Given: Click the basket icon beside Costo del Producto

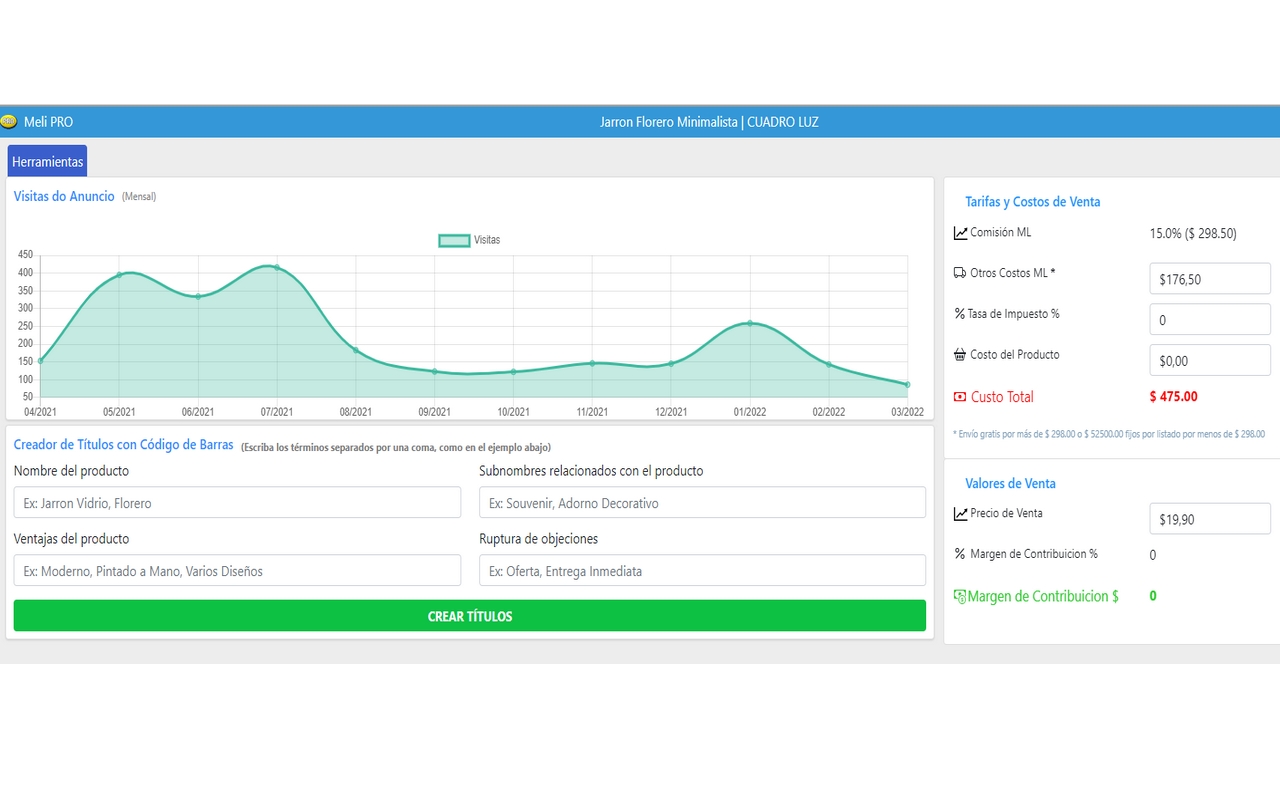Looking at the screenshot, I should 960,355.
